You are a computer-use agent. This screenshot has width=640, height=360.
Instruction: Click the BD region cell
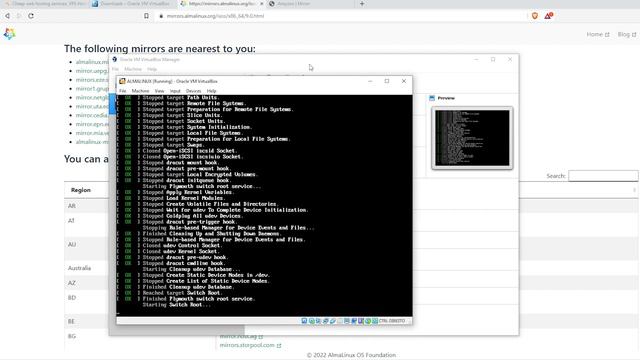(x=72, y=298)
